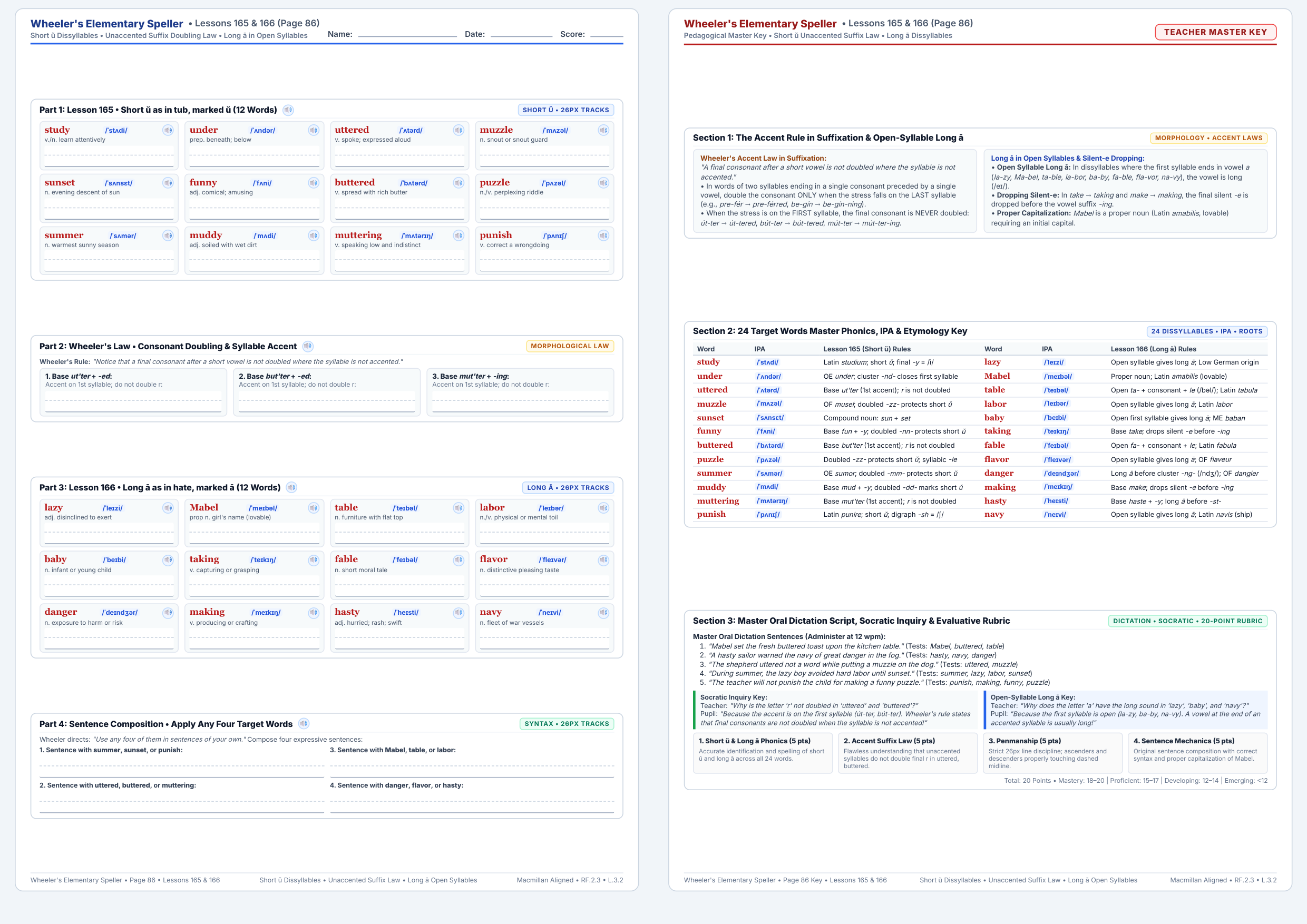The image size is (1307, 924).
Task: Click the Name blank line
Action: coord(407,34)
